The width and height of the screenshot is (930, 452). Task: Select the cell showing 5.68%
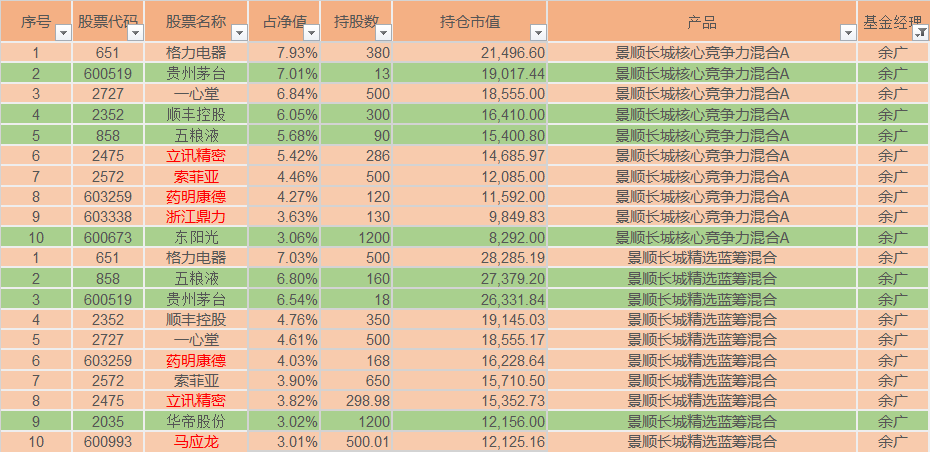click(x=284, y=135)
